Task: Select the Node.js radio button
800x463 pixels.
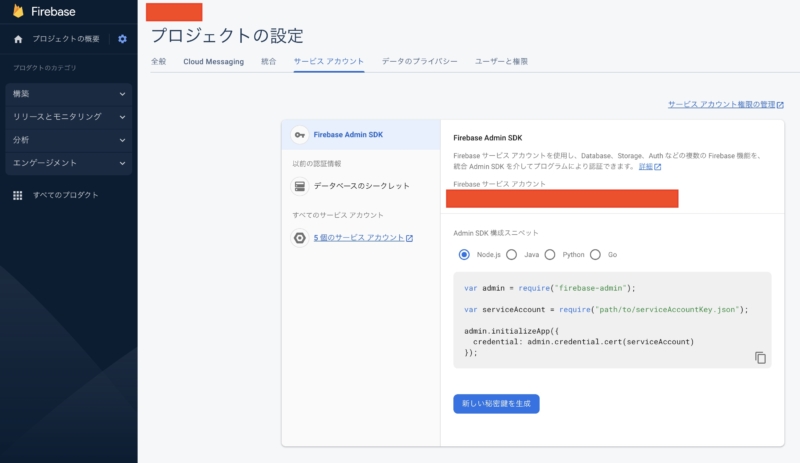Action: point(464,255)
